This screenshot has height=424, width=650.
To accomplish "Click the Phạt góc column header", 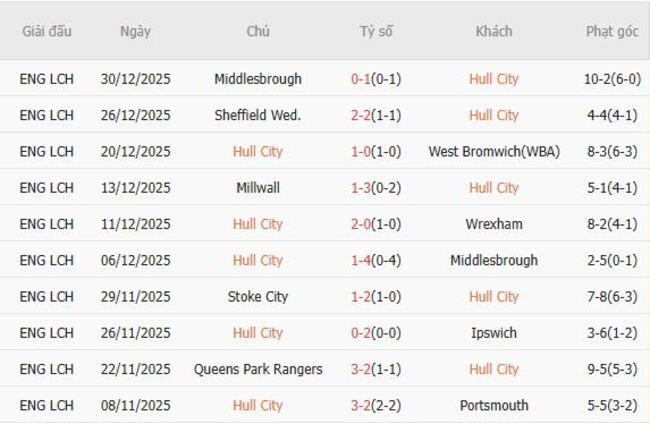I will (612, 32).
